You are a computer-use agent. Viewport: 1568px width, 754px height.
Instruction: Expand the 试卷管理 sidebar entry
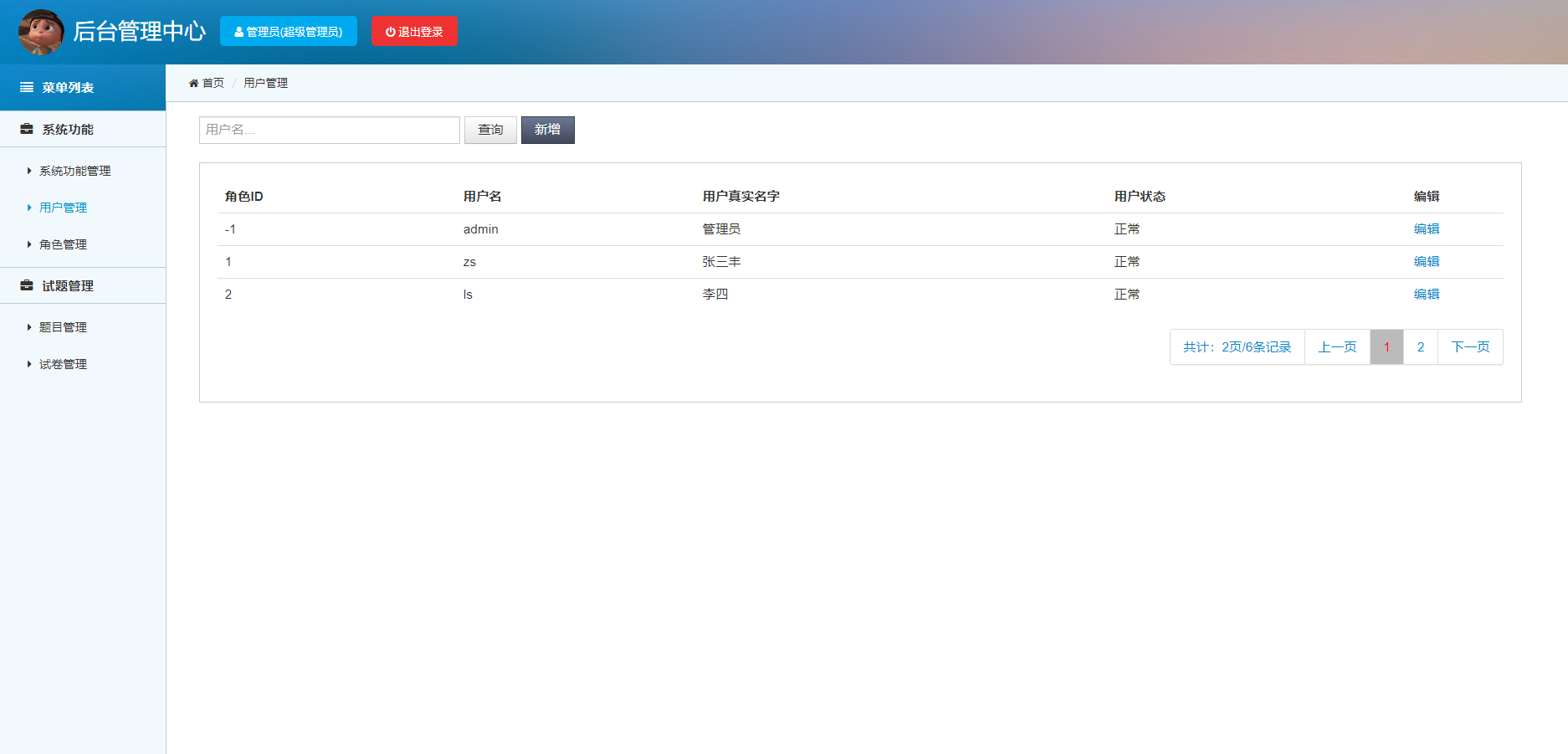[x=62, y=364]
